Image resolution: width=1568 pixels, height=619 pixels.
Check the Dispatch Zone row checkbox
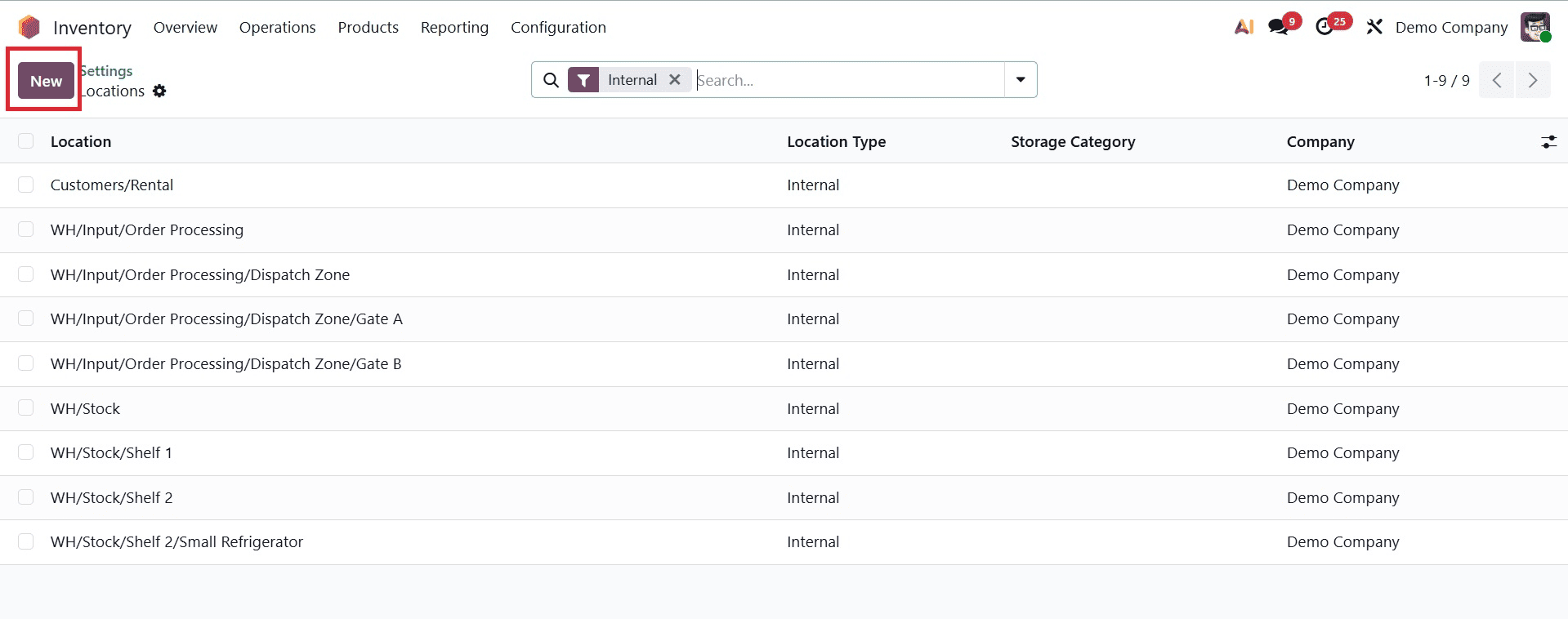26,274
